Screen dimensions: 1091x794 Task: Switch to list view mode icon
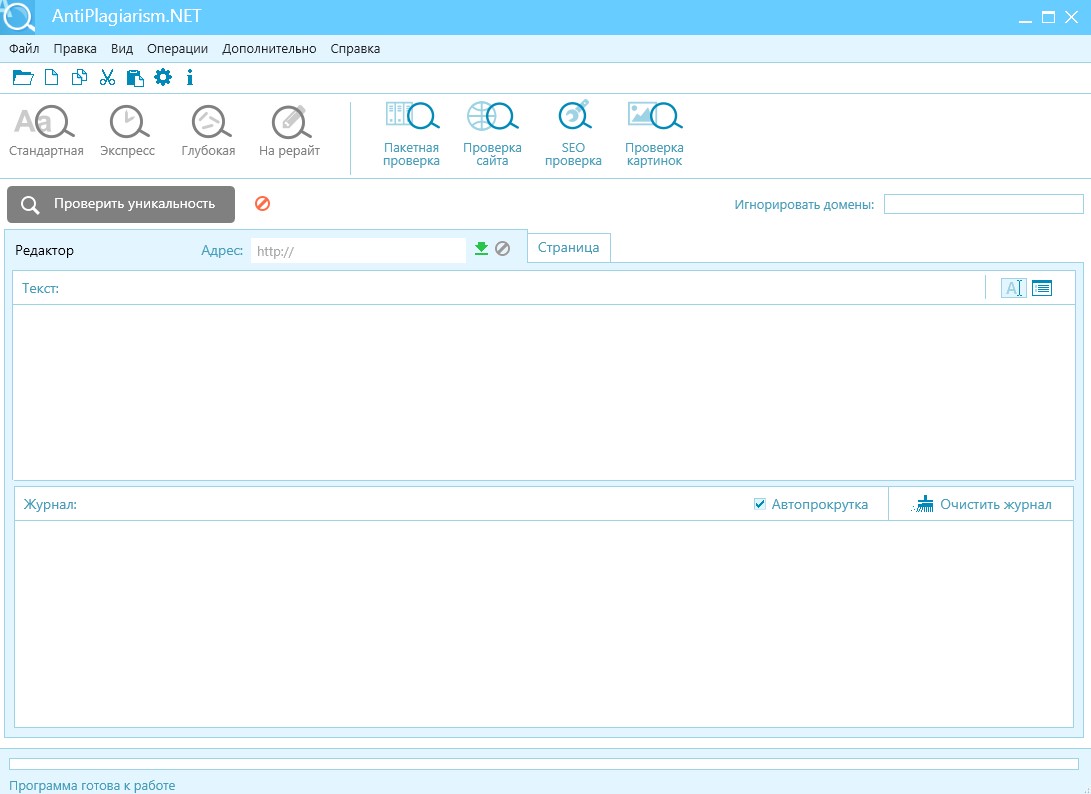coord(1042,287)
